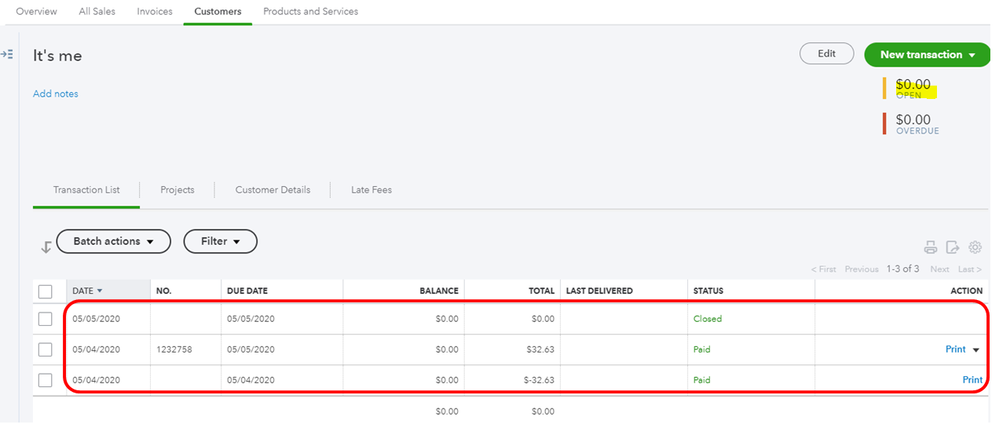
Task: Select the Customers tab
Action: click(218, 11)
